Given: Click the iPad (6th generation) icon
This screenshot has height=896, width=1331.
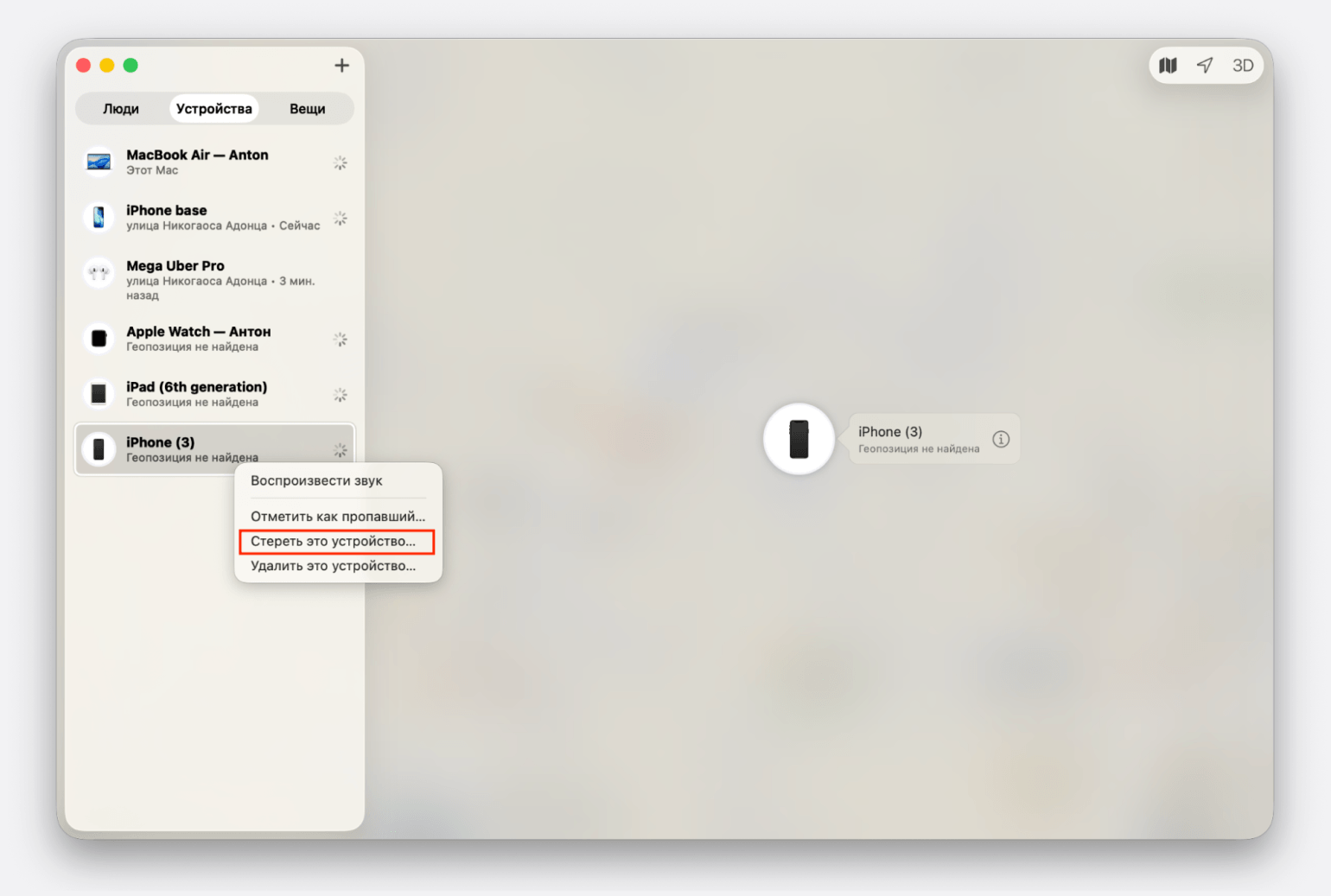Looking at the screenshot, I should [x=99, y=394].
